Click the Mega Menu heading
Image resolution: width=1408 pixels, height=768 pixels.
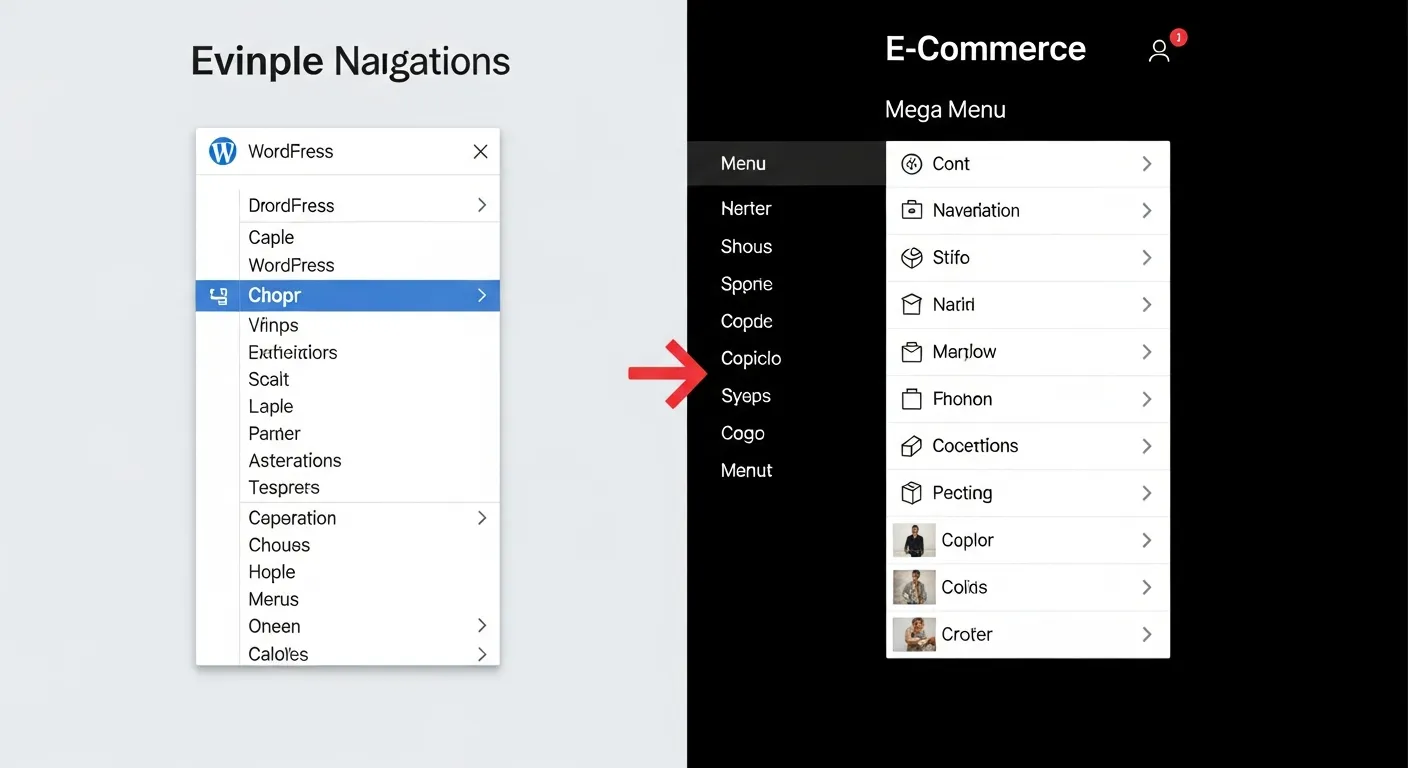coord(945,110)
